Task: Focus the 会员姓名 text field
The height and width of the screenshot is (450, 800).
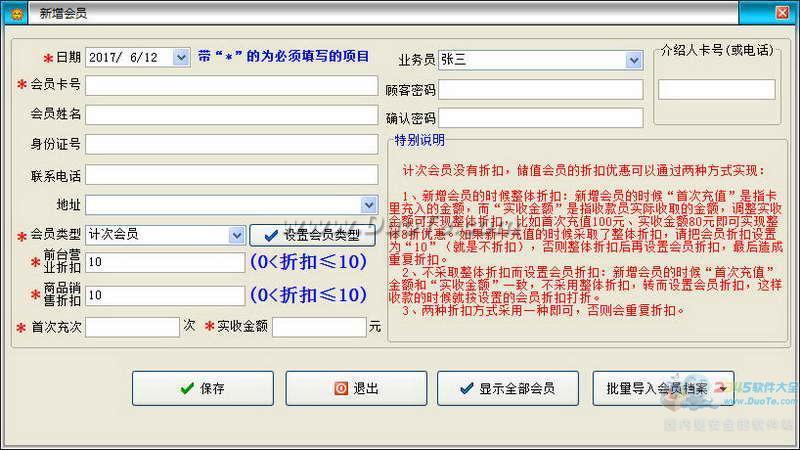Action: pos(231,115)
